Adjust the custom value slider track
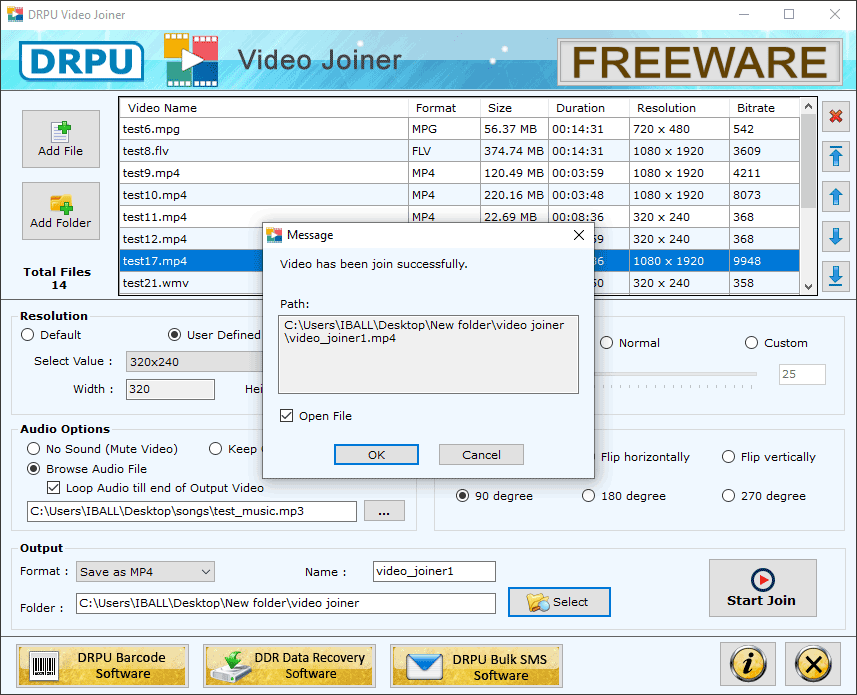This screenshot has height=695, width=857. pyautogui.click(x=676, y=374)
